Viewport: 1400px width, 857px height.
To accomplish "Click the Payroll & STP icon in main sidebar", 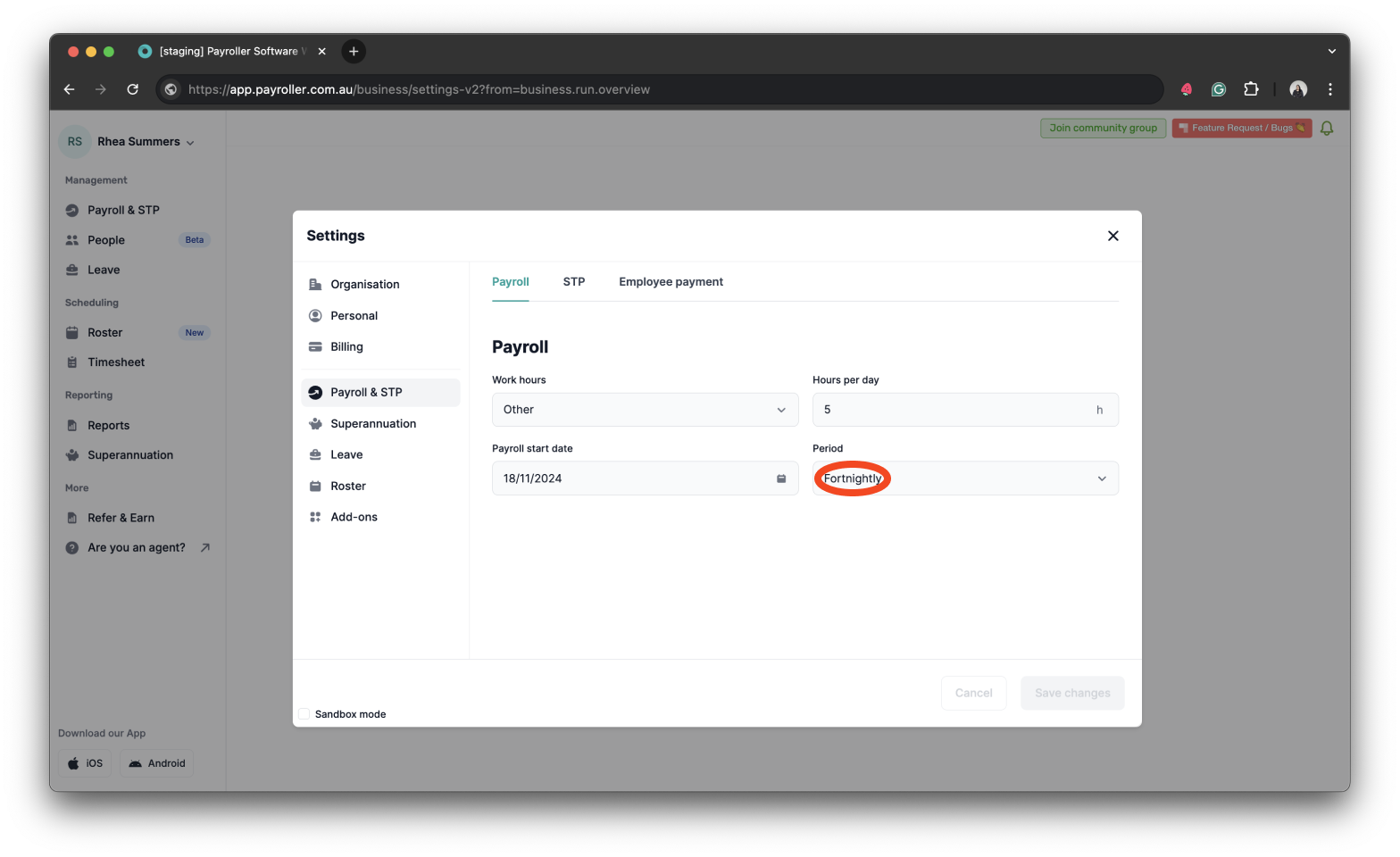I will pos(72,211).
